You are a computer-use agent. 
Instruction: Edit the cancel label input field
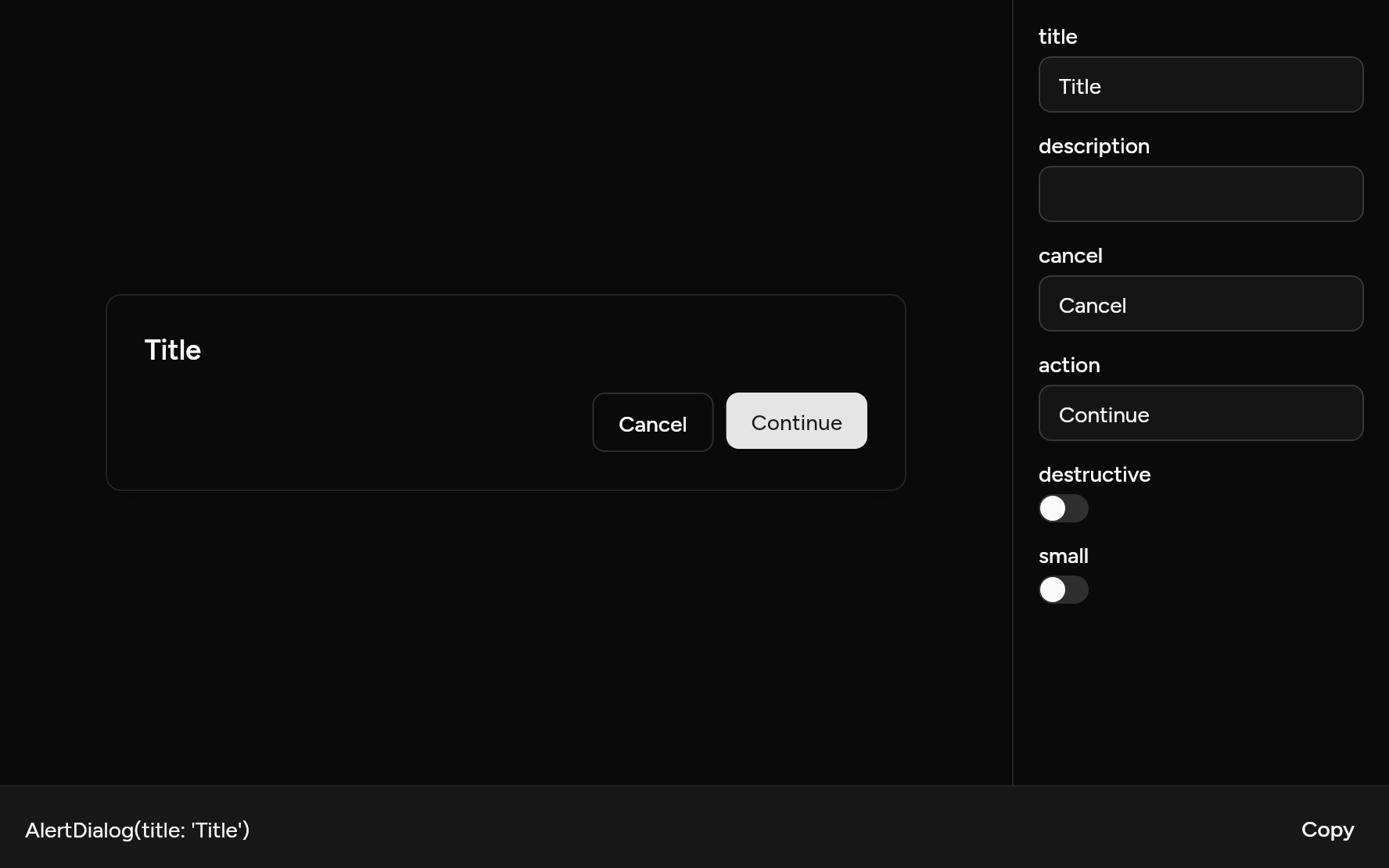coord(1201,303)
